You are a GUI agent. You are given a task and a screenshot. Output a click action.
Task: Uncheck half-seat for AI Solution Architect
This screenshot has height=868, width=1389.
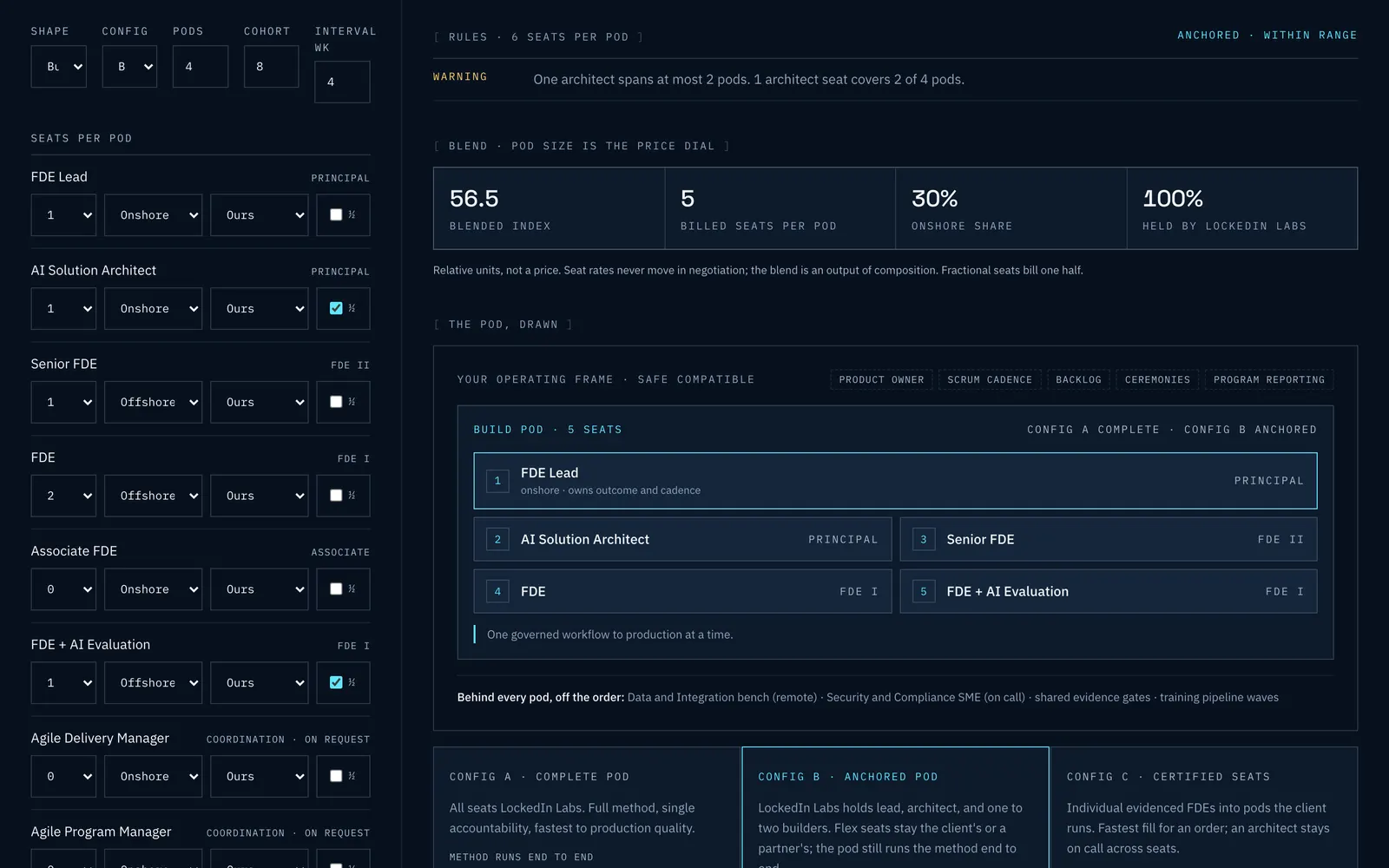point(336,308)
